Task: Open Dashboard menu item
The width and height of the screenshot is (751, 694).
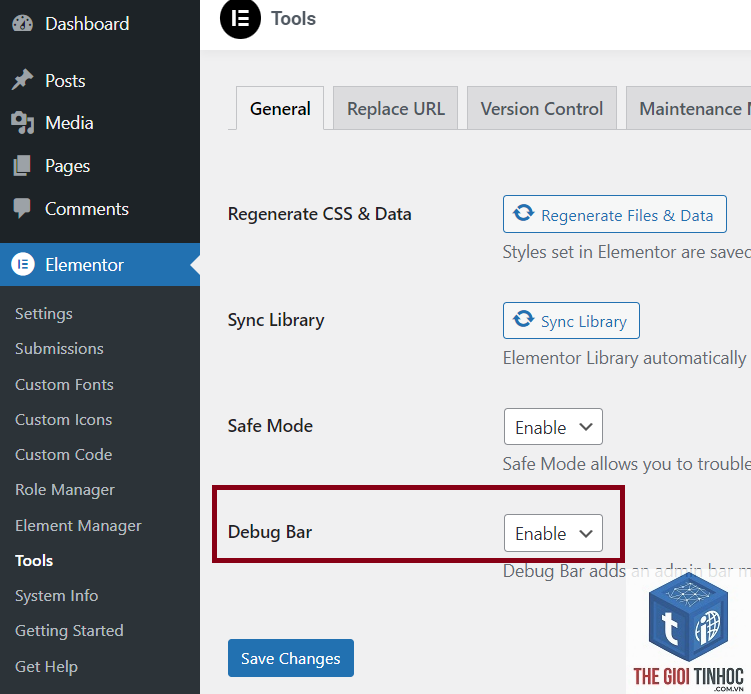Action: 100,23
